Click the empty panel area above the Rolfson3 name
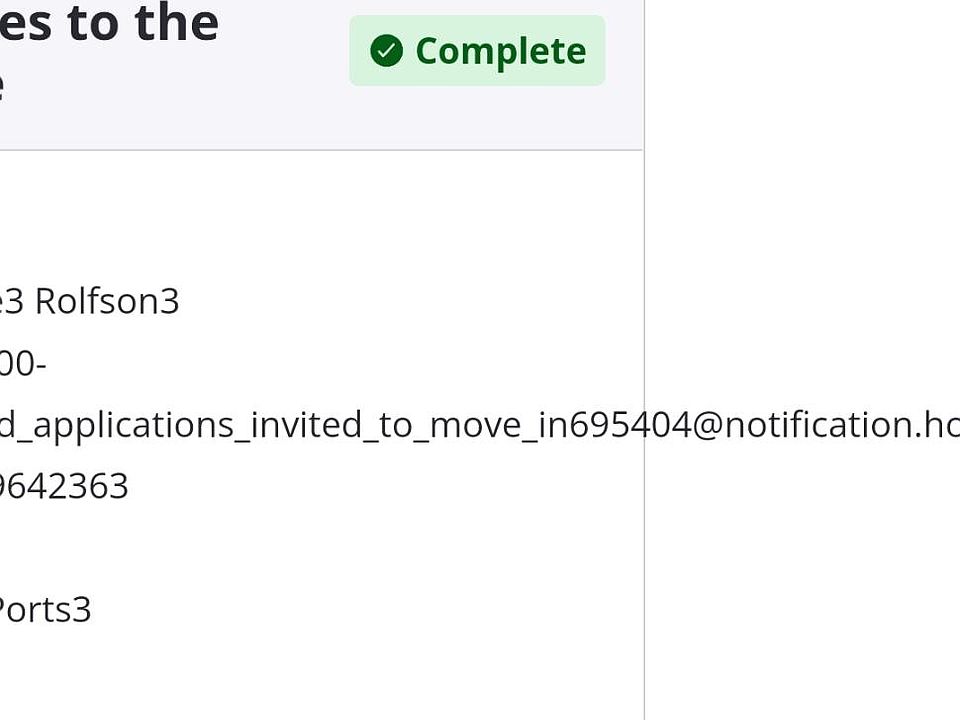The image size is (960, 720). click(x=300, y=220)
